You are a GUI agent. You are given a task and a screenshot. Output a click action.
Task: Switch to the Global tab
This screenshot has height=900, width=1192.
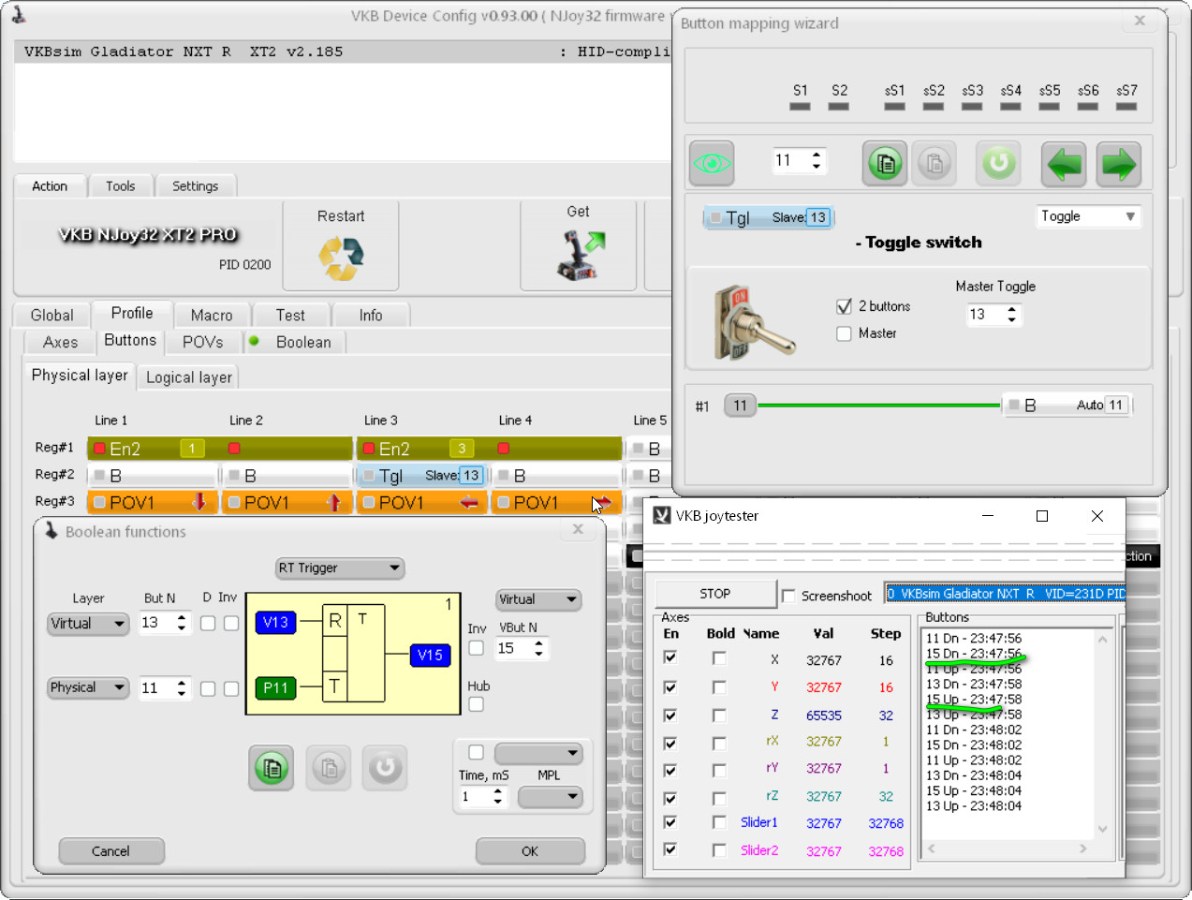tap(52, 315)
